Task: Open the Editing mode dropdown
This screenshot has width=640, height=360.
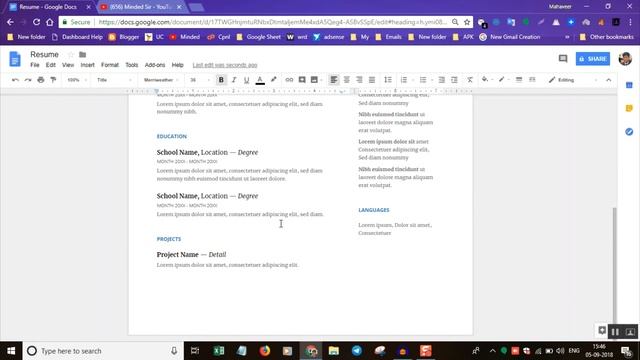Action: pyautogui.click(x=573, y=80)
